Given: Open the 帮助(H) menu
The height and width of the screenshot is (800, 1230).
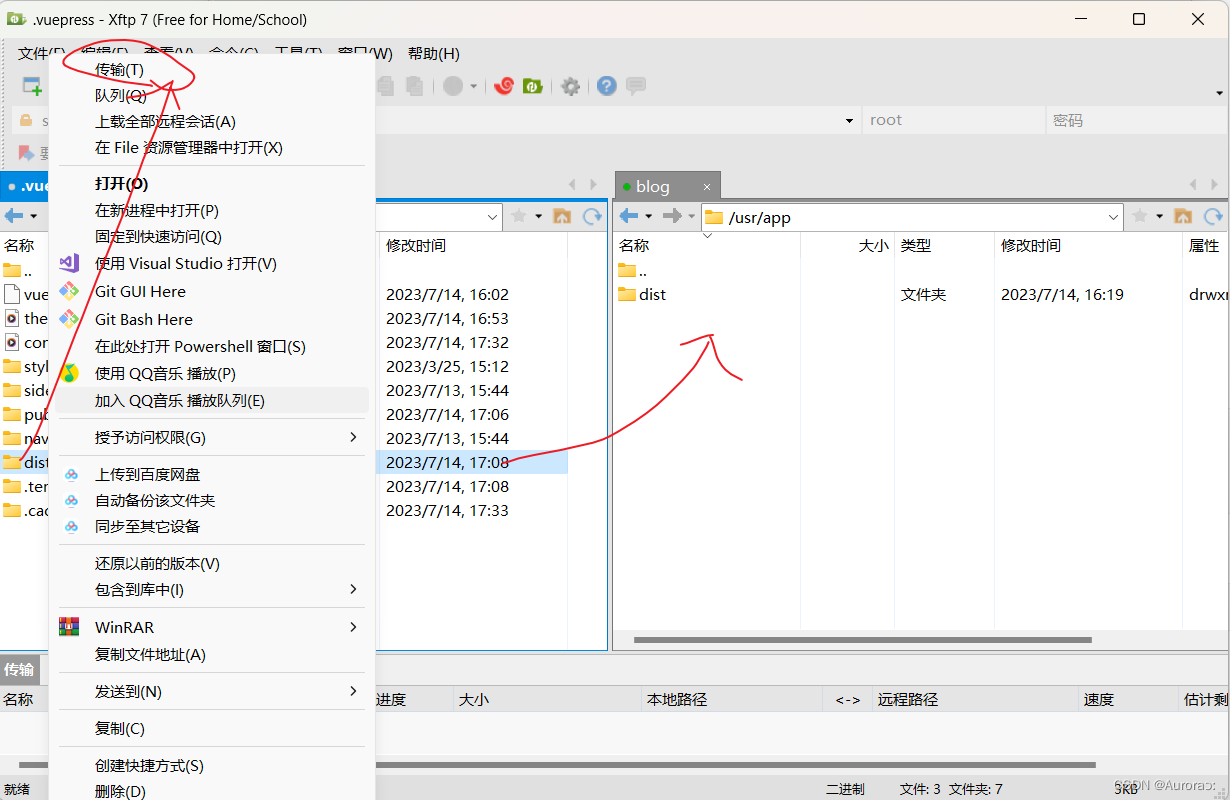Looking at the screenshot, I should (433, 54).
